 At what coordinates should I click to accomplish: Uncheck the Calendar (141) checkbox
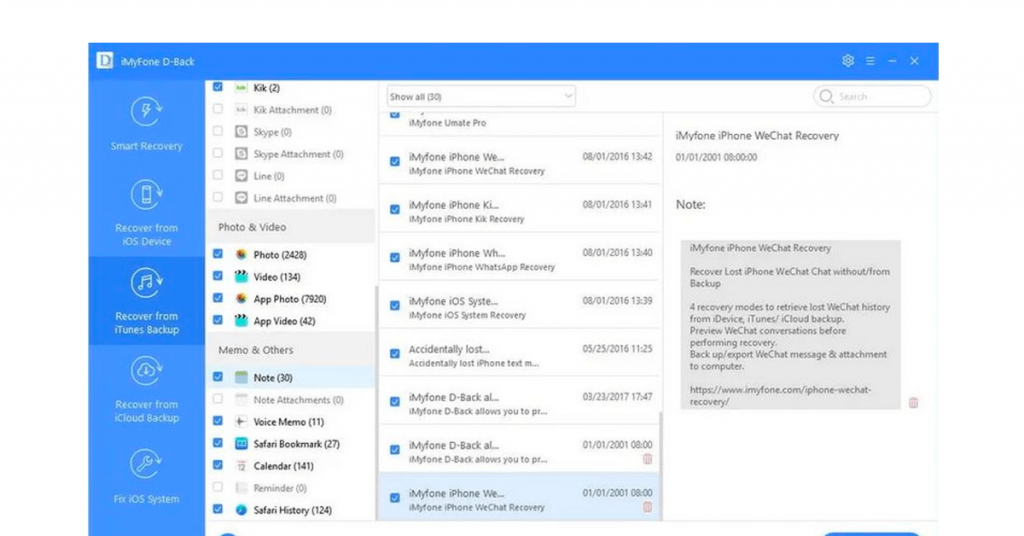tap(218, 465)
